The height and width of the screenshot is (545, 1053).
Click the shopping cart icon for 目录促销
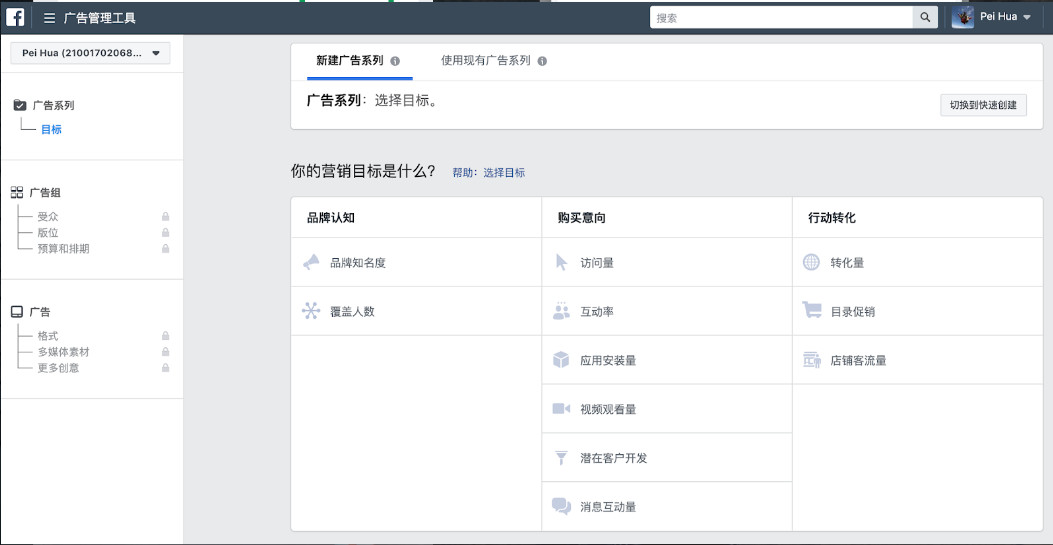point(811,311)
